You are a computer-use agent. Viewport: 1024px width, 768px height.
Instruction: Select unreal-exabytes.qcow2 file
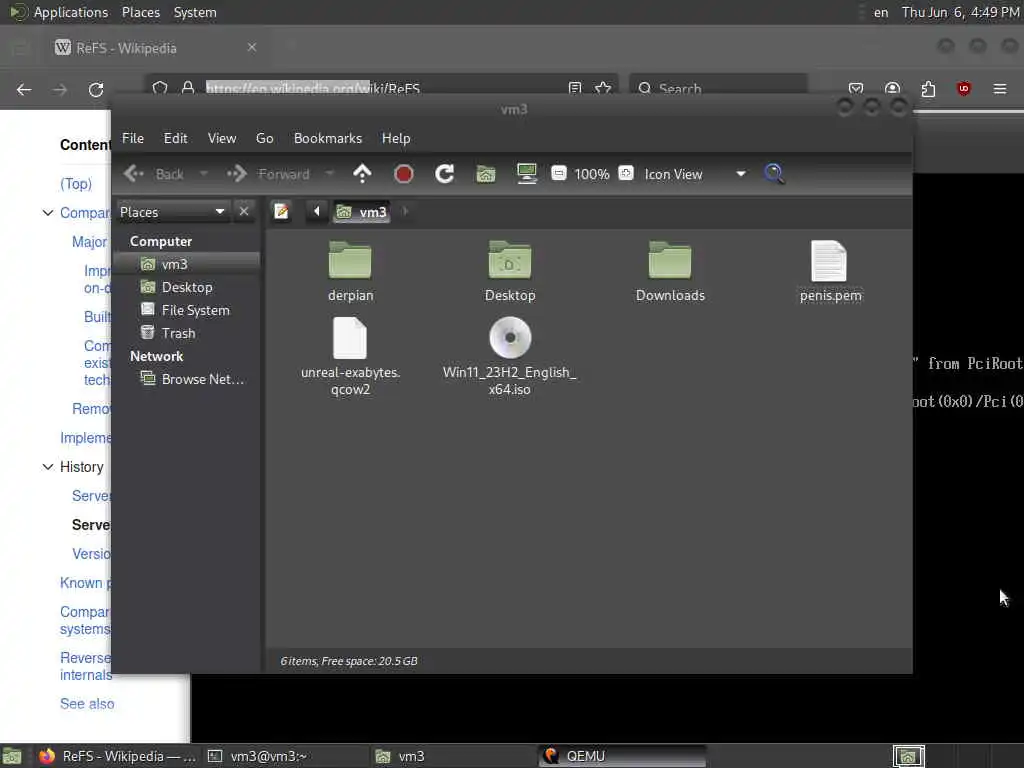pos(350,357)
